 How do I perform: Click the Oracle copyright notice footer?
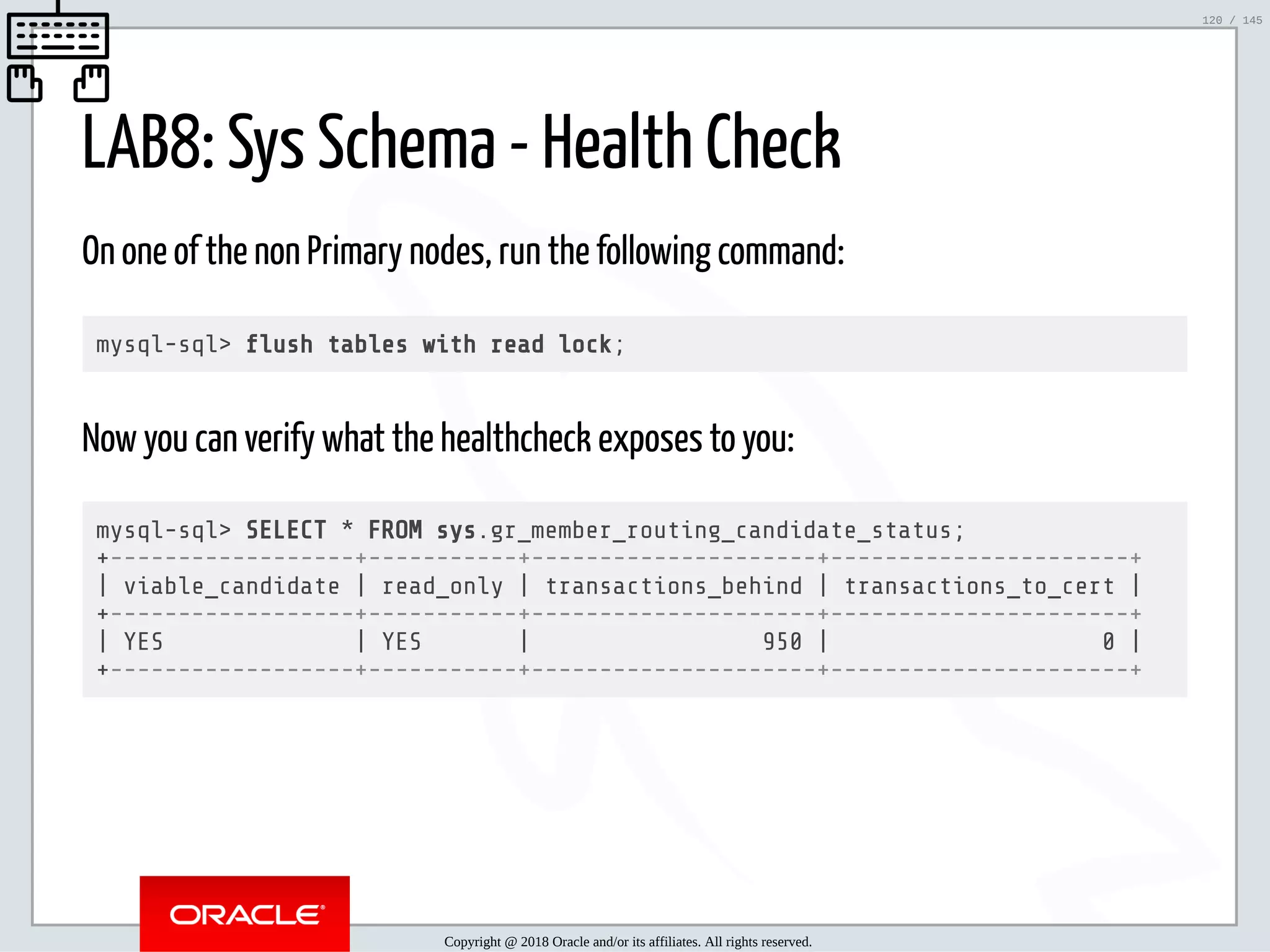pyautogui.click(x=628, y=942)
